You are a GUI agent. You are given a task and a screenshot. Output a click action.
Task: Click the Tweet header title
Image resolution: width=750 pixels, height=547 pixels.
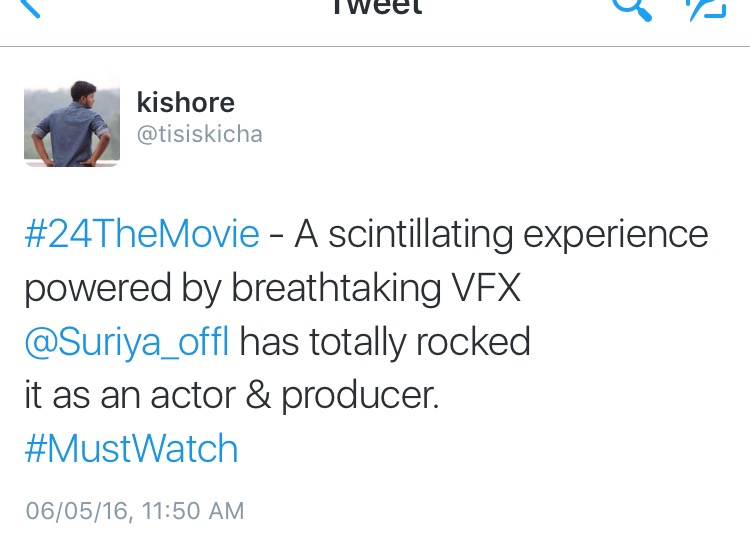(x=376, y=8)
